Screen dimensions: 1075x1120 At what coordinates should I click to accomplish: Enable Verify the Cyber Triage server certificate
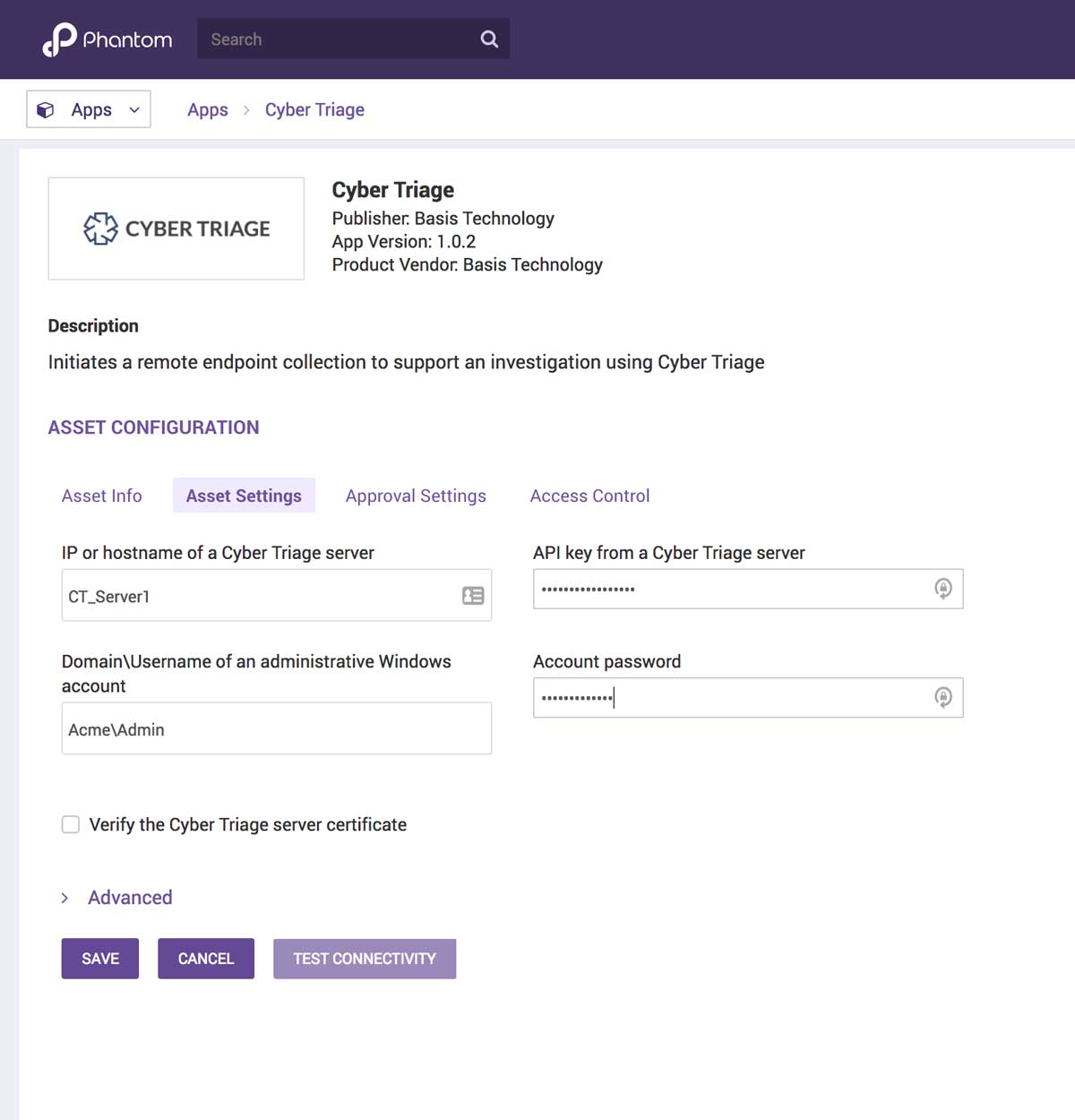point(71,824)
